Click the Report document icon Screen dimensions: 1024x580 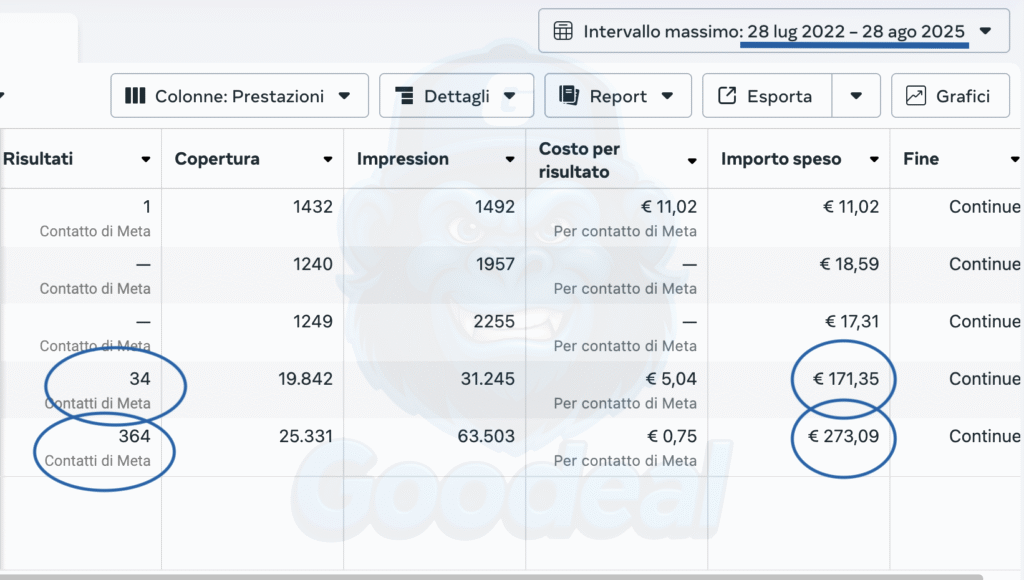click(569, 96)
